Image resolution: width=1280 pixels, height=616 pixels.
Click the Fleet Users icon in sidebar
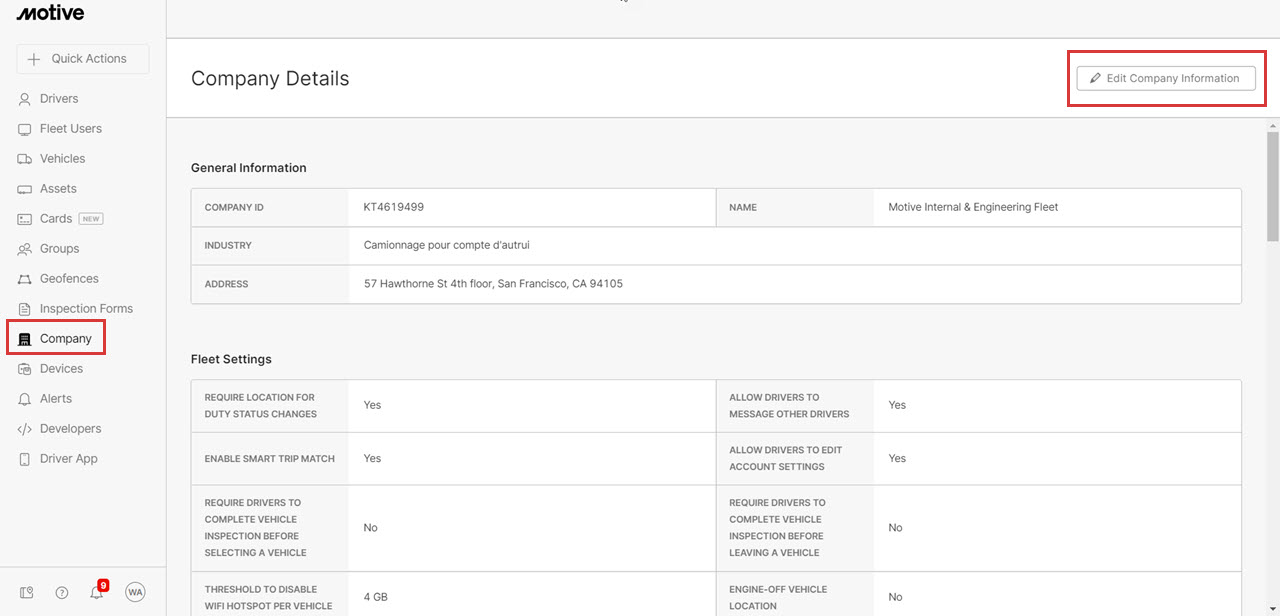point(25,129)
